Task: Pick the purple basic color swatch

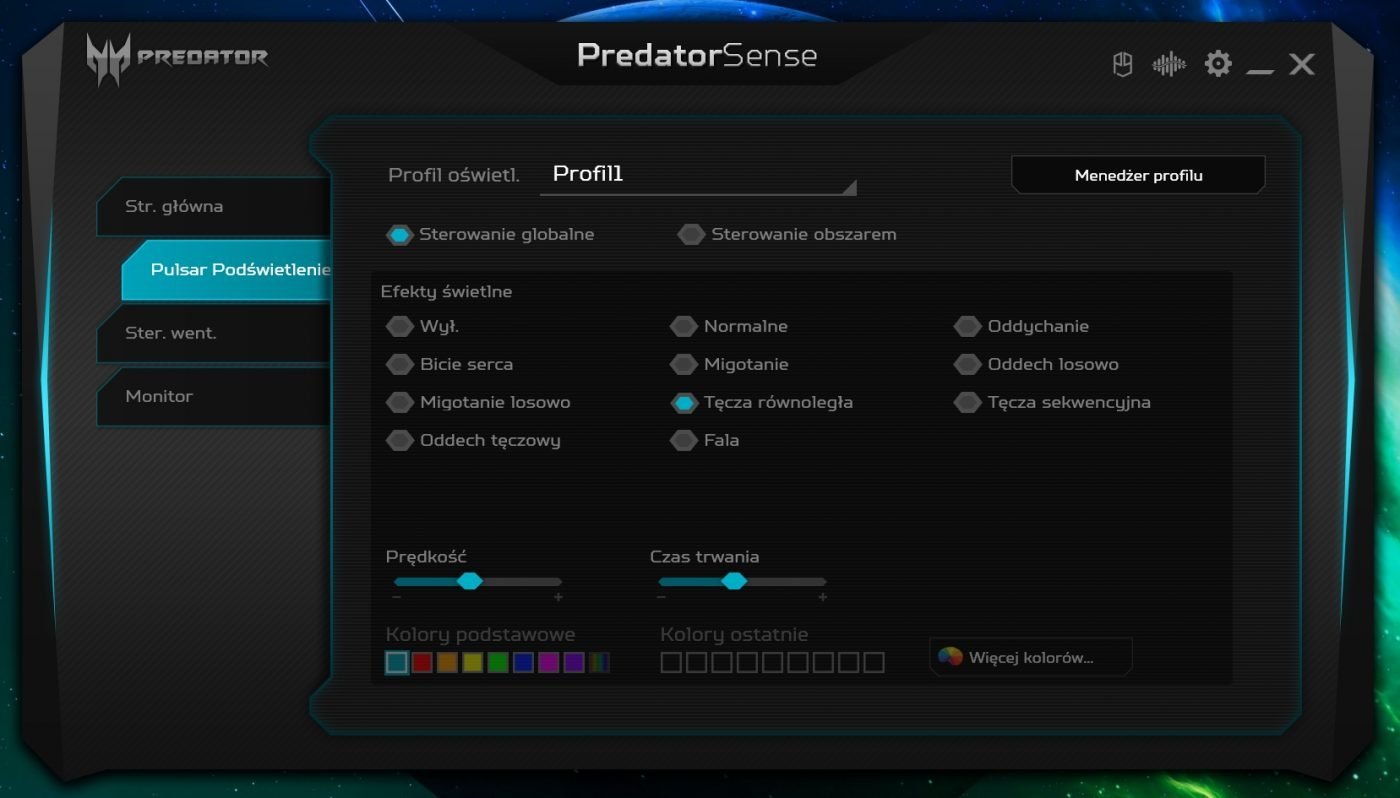Action: (574, 663)
